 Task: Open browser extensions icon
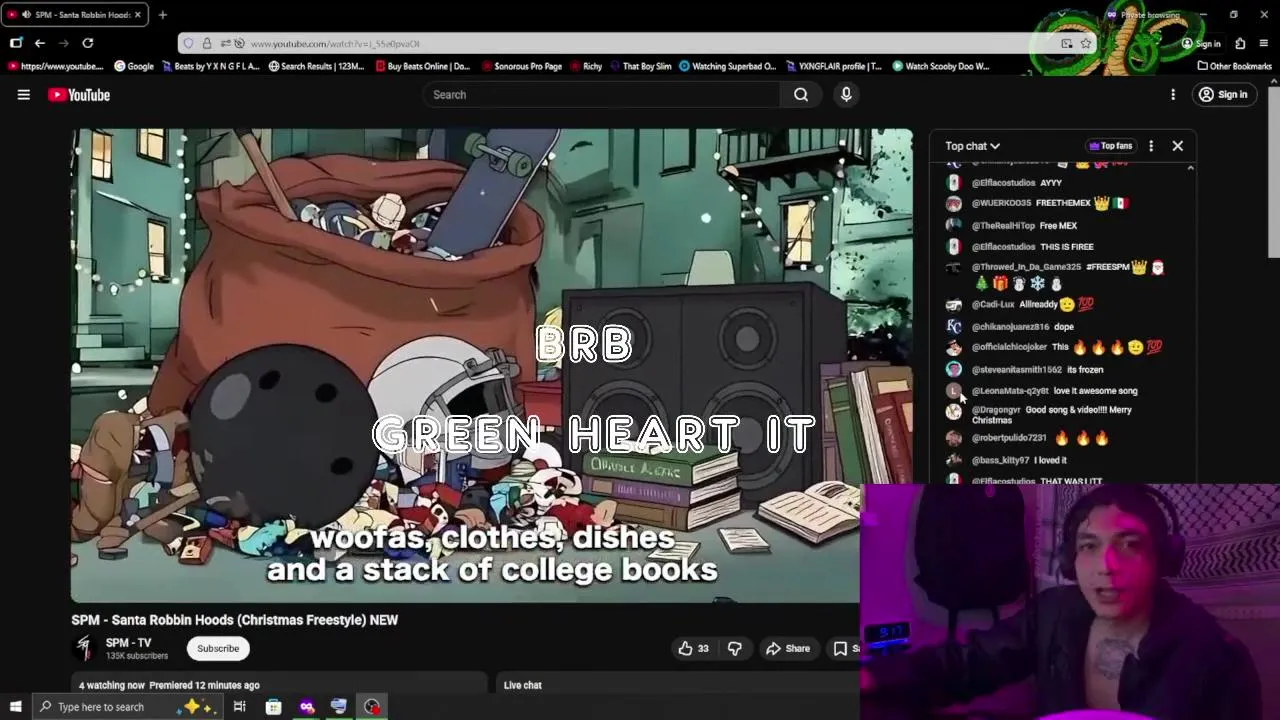[x=1240, y=43]
